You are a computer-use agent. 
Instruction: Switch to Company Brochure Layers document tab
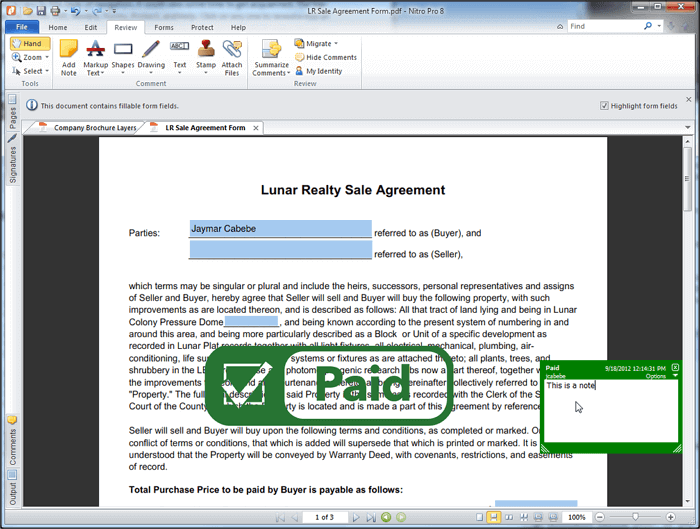[87, 128]
